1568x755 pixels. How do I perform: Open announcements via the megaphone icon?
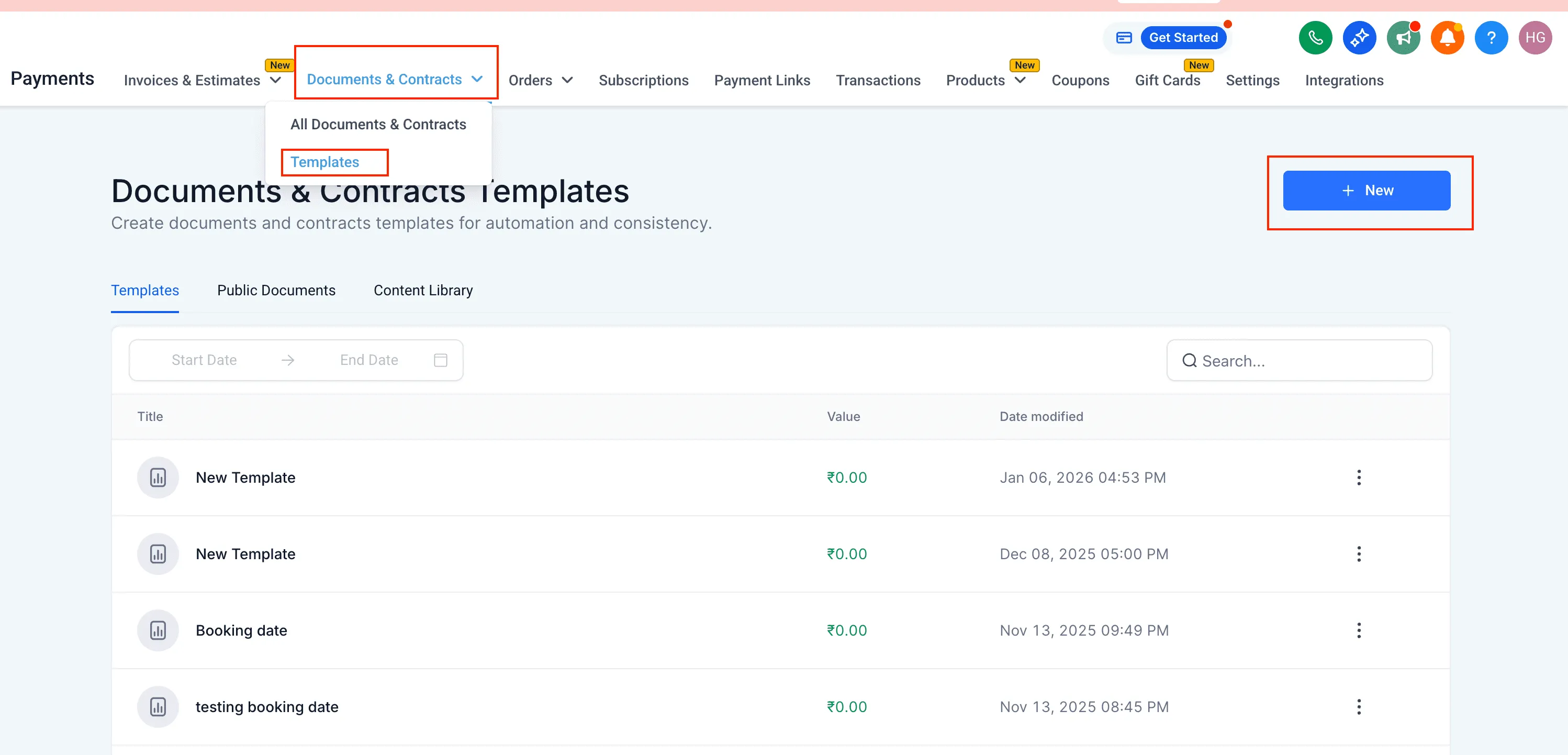pos(1404,37)
